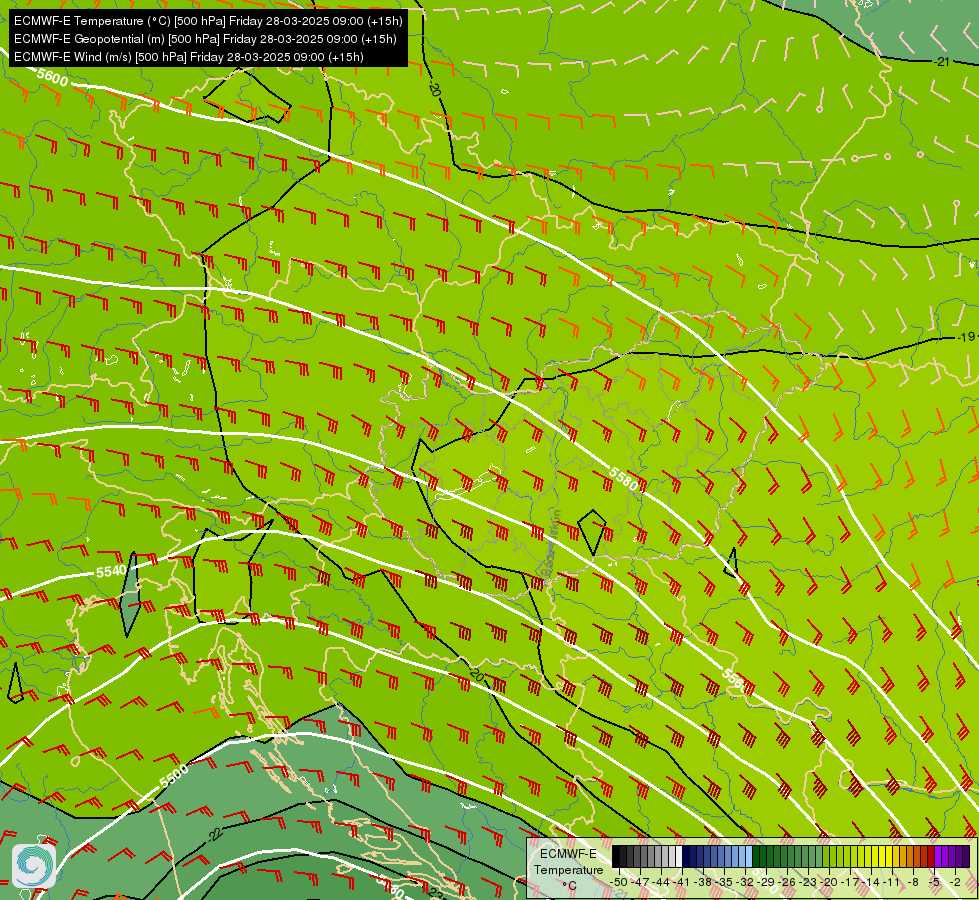
Task: Click the -8 value on the temperature scale
Action: tap(913, 882)
